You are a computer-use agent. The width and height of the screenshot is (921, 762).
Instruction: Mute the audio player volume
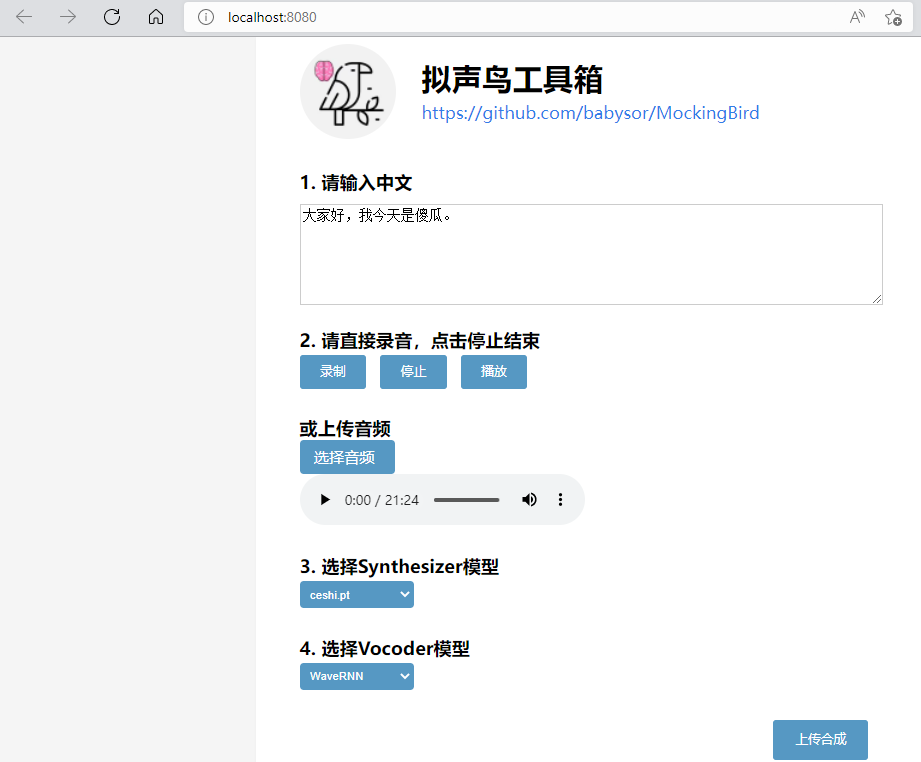coord(529,500)
